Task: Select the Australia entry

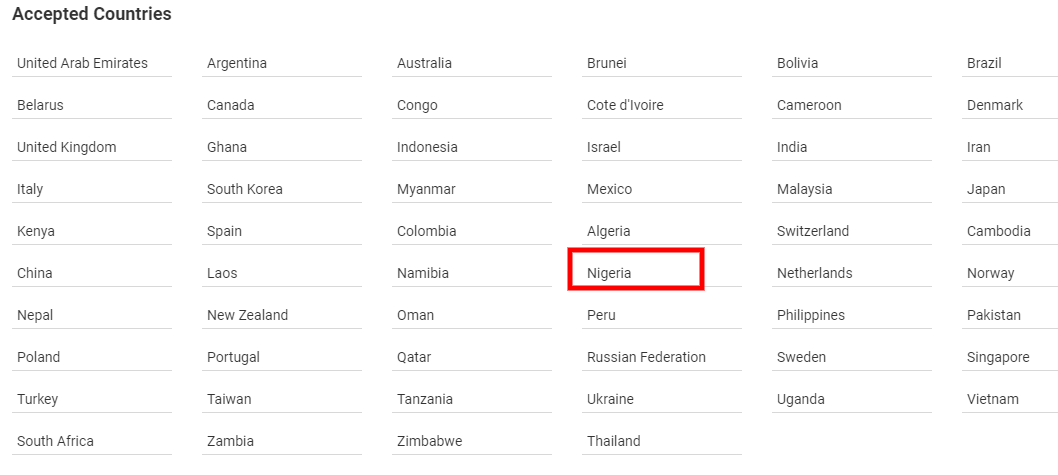Action: pos(424,63)
